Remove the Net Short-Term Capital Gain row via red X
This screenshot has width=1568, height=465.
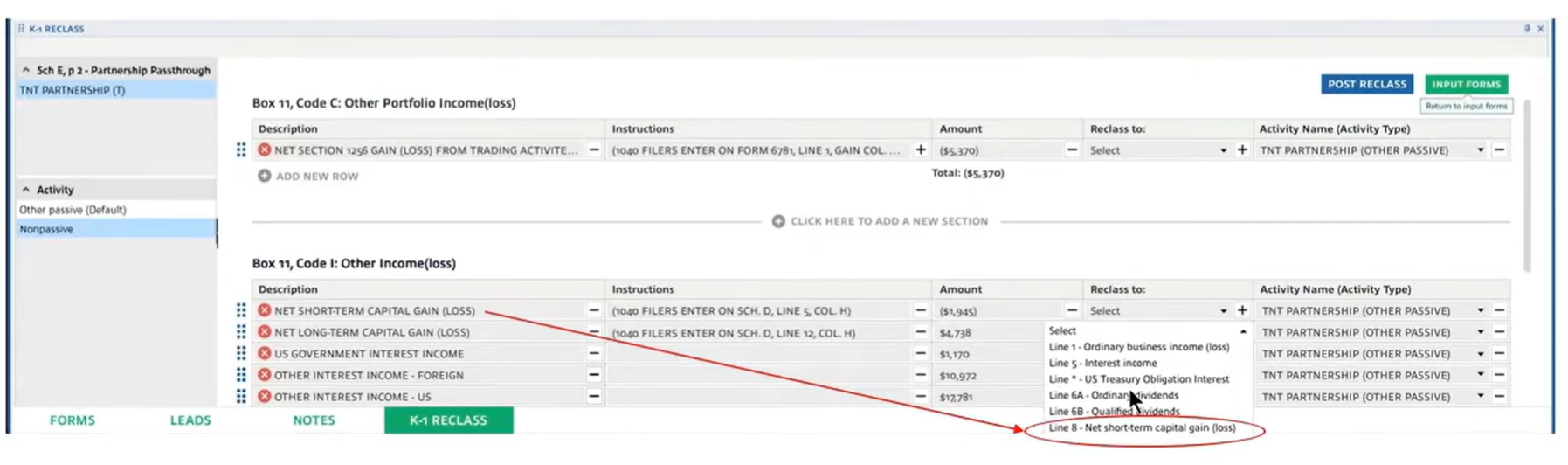[x=264, y=310]
